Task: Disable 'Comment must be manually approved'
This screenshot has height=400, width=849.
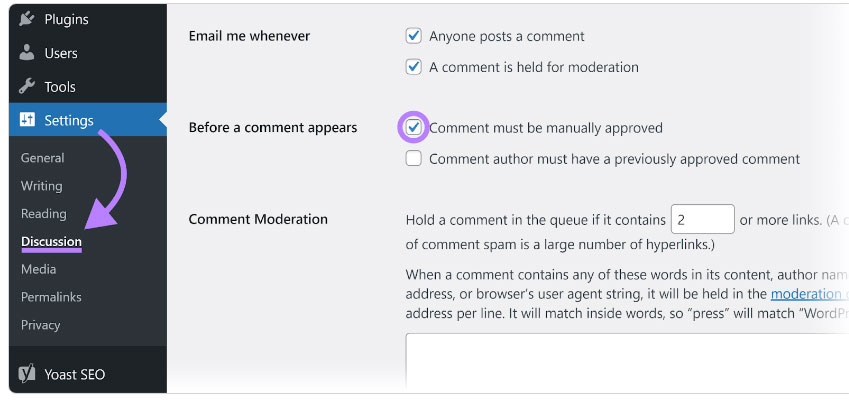Action: [414, 128]
